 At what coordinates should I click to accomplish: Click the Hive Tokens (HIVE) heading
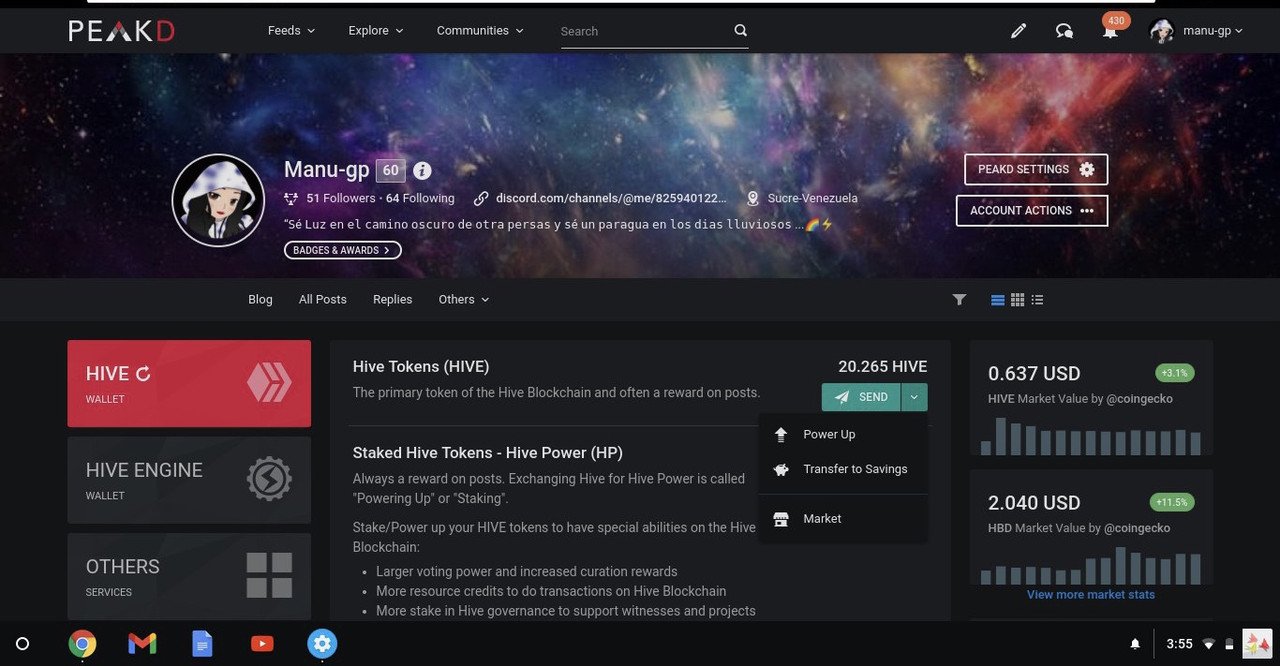point(421,367)
